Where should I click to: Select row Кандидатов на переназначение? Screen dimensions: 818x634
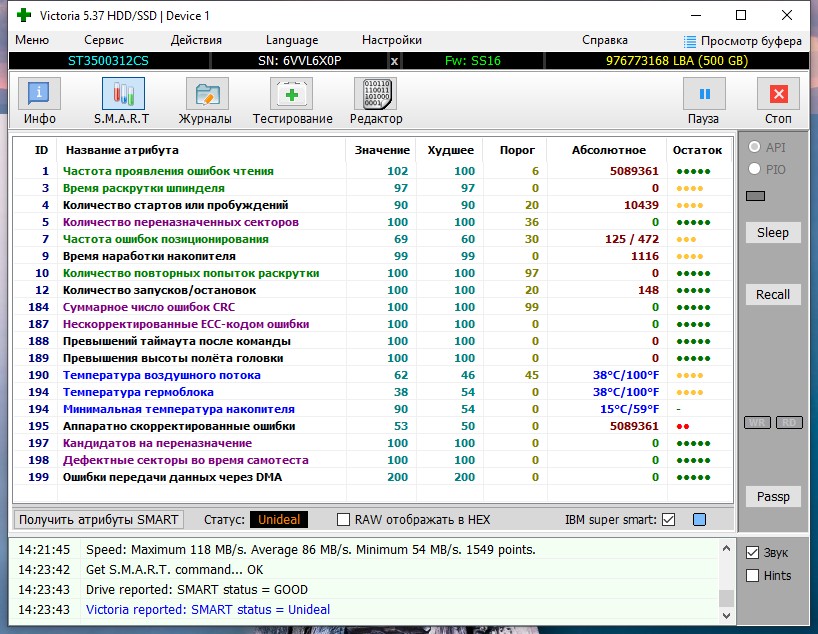[x=372, y=443]
